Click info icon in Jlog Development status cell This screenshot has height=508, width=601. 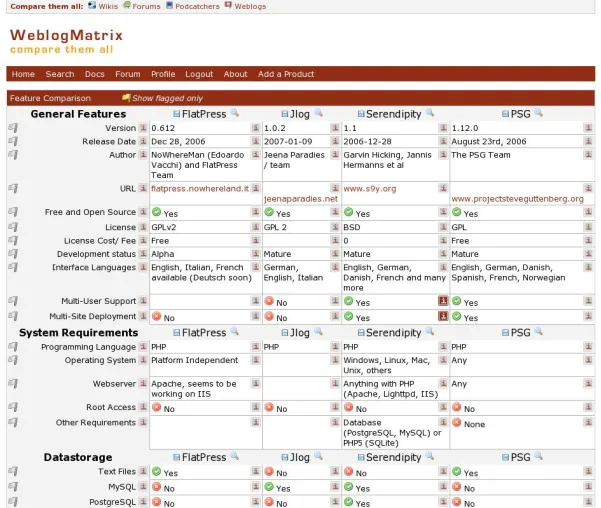[335, 254]
